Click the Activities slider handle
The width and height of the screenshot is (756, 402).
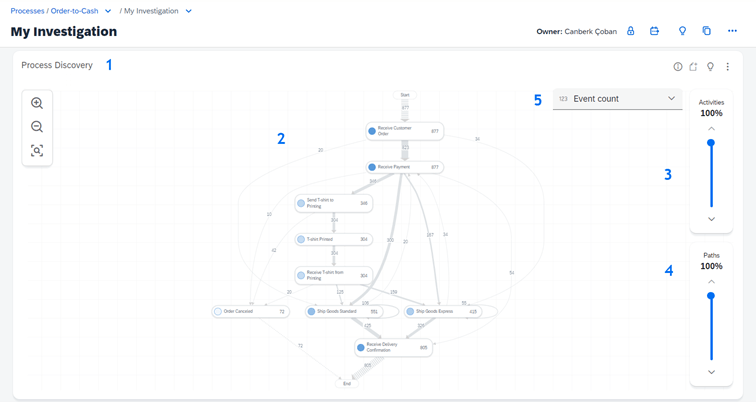tap(711, 144)
